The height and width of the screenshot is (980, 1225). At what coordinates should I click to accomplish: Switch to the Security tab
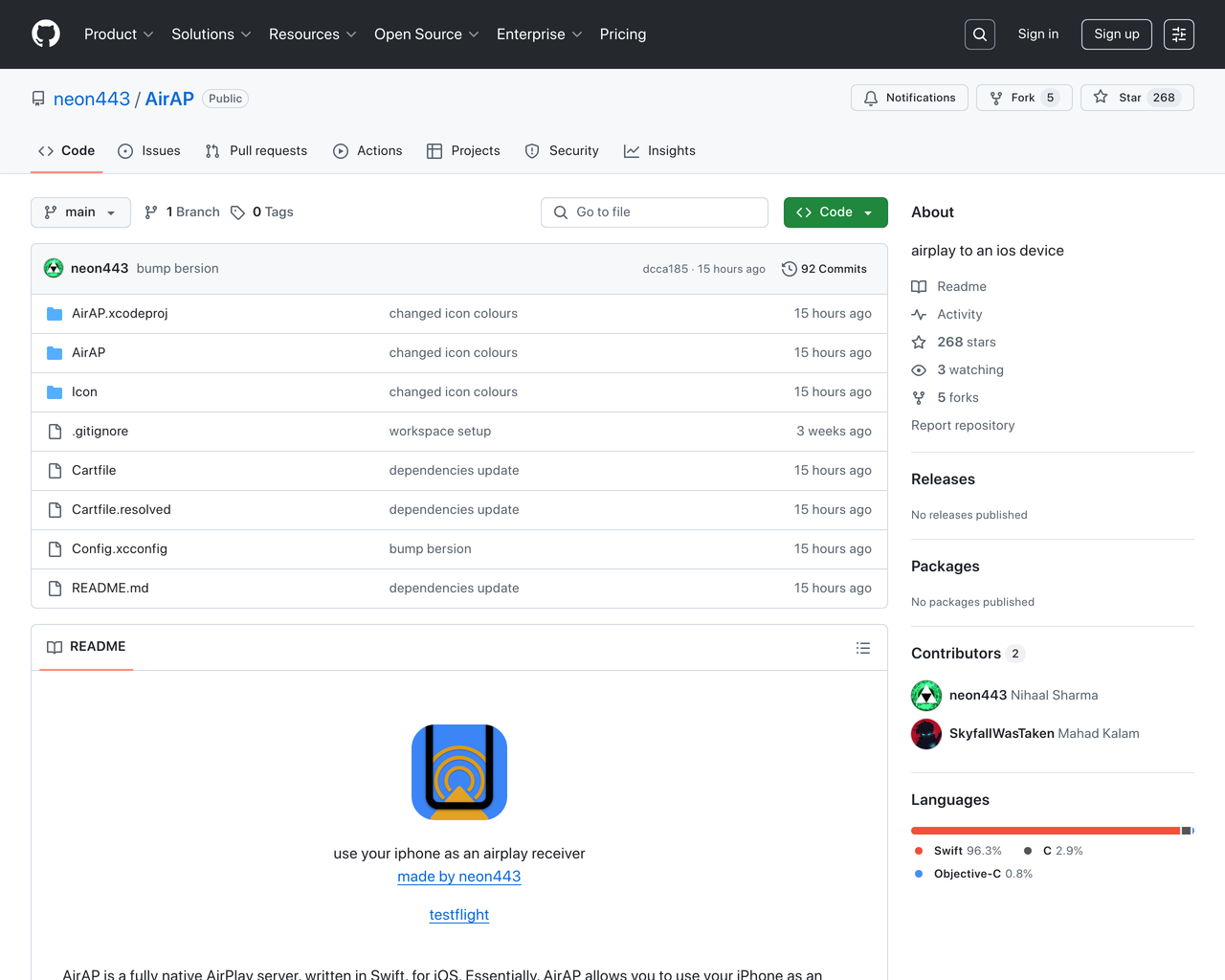(562, 151)
